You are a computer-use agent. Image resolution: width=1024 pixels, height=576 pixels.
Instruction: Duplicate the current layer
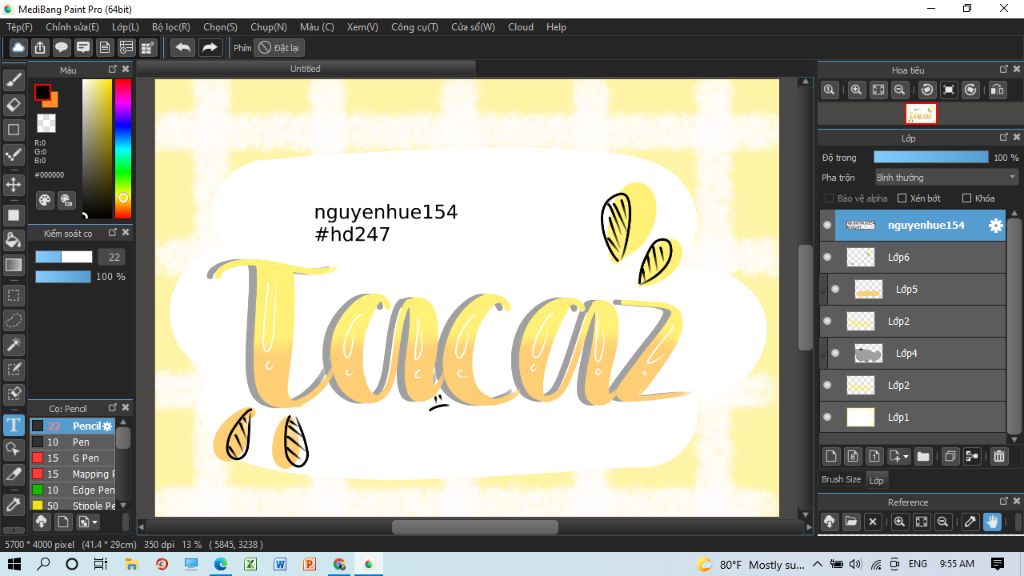950,456
